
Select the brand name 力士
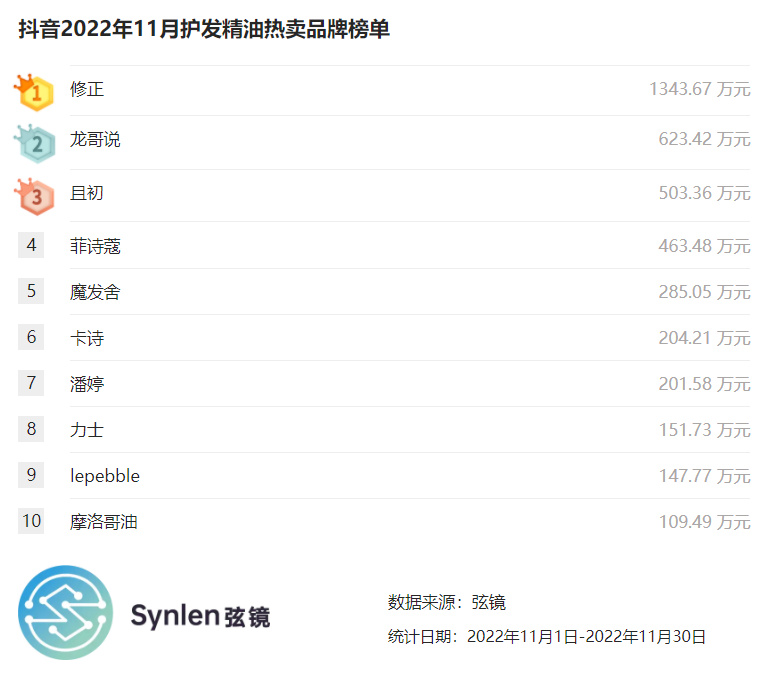87,430
